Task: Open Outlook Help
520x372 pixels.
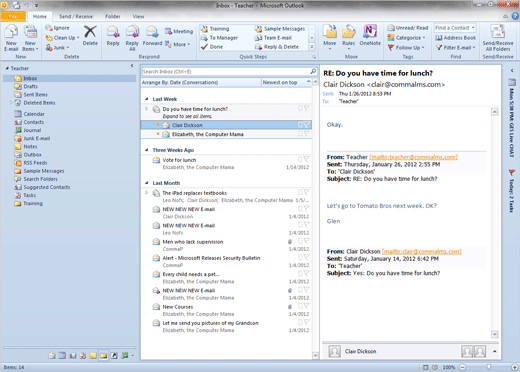Action: coord(515,16)
